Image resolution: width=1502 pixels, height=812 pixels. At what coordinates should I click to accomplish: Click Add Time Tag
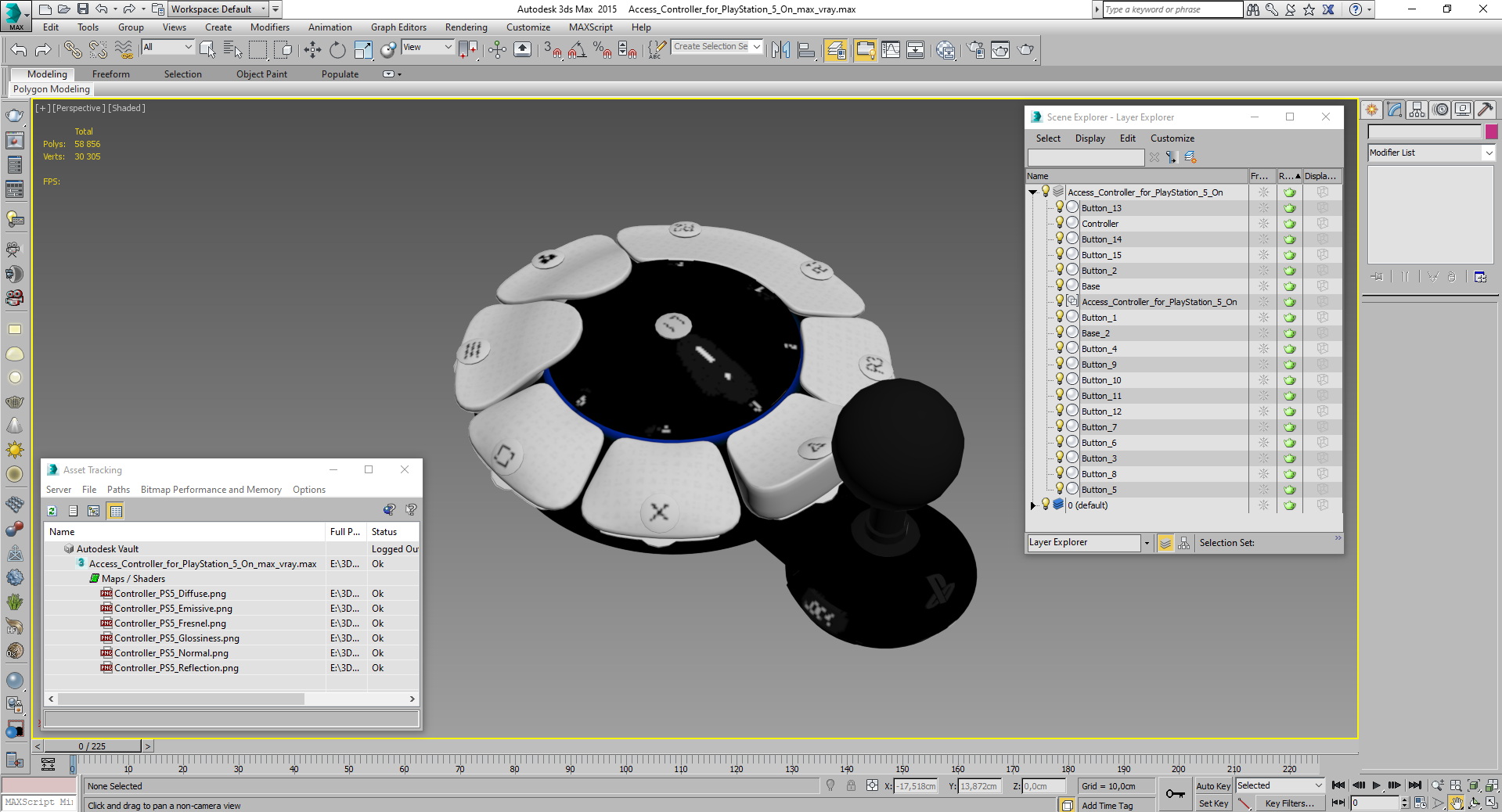click(x=1107, y=806)
